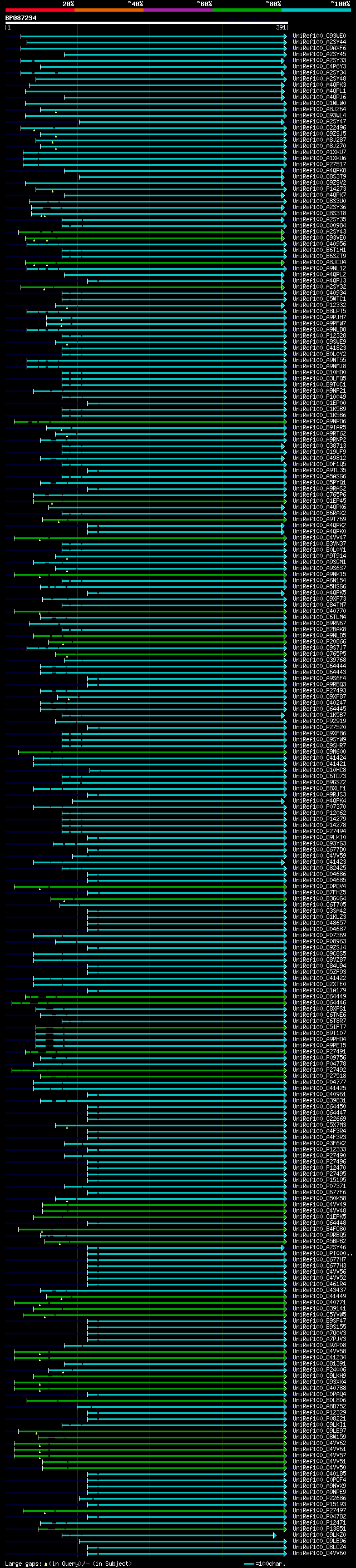
Task: Select the UniRef100_Q1KLZ3 label
Action: [319, 917]
